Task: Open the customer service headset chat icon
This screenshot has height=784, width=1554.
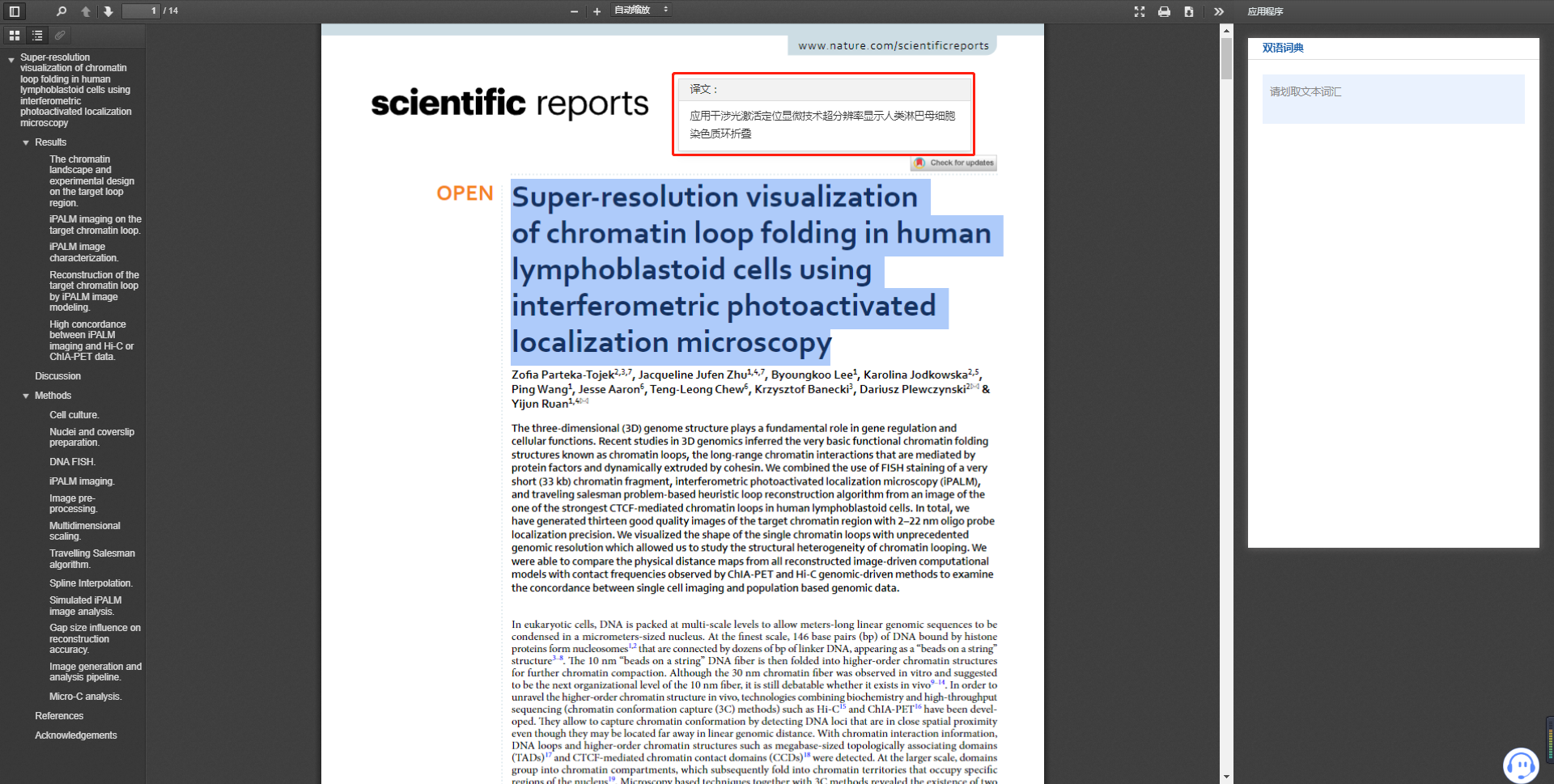Action: pos(1521,765)
